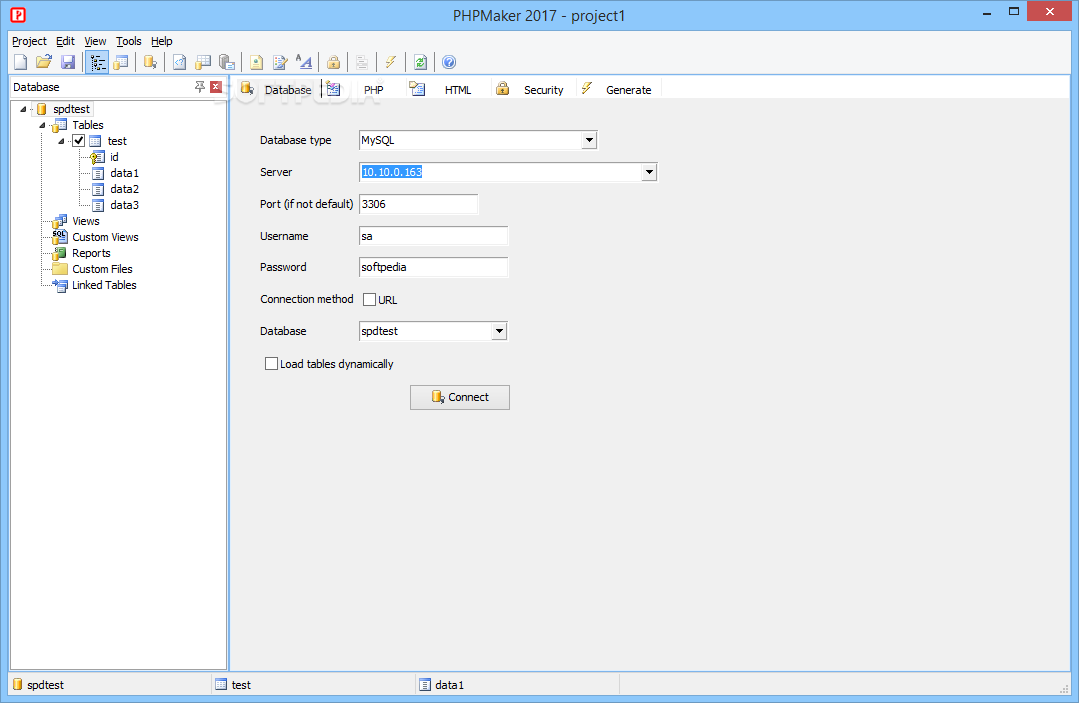
Task: Click the table grid toolbar icon
Action: coord(203,63)
